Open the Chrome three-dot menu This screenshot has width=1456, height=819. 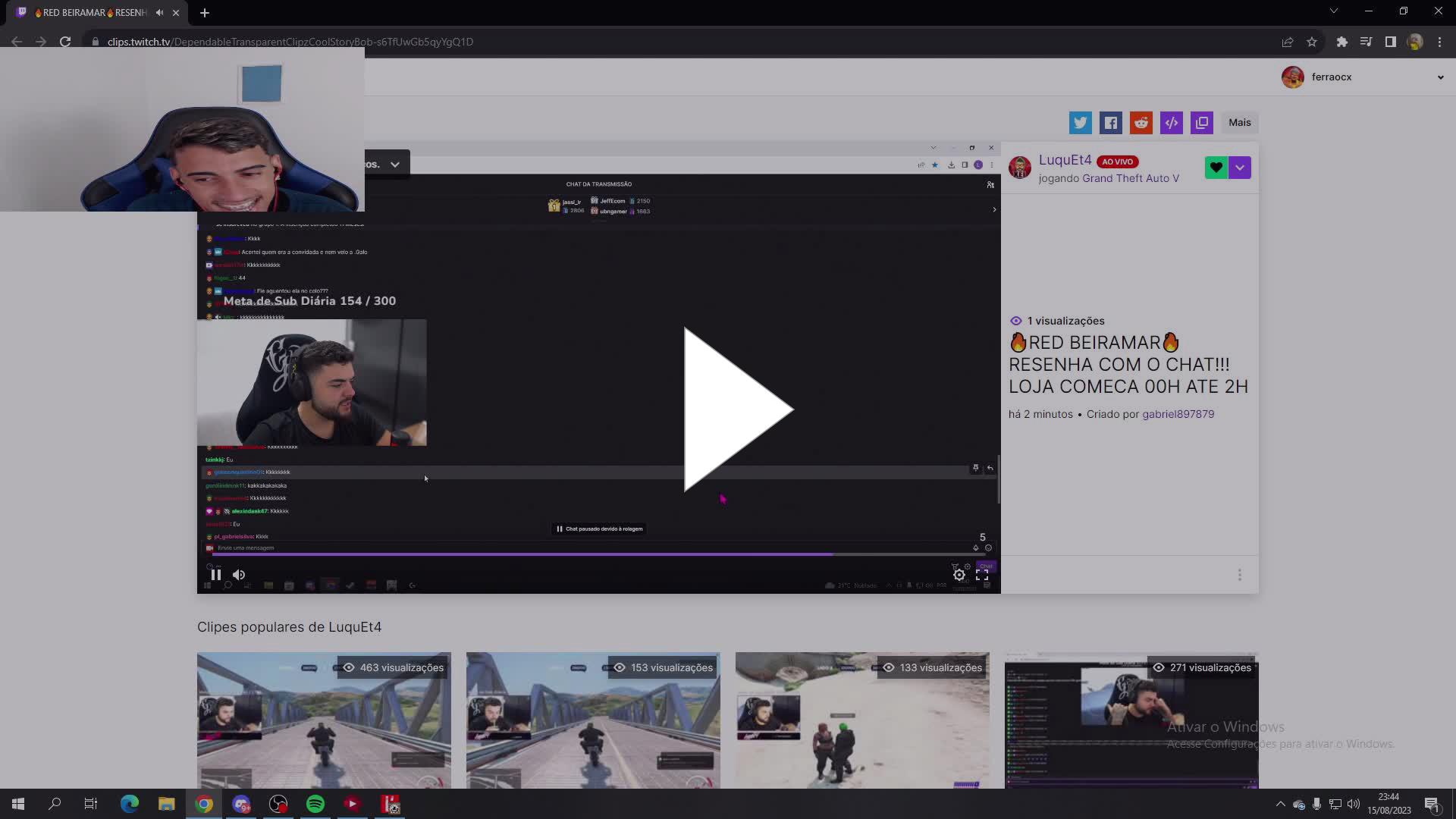pyautogui.click(x=1439, y=42)
